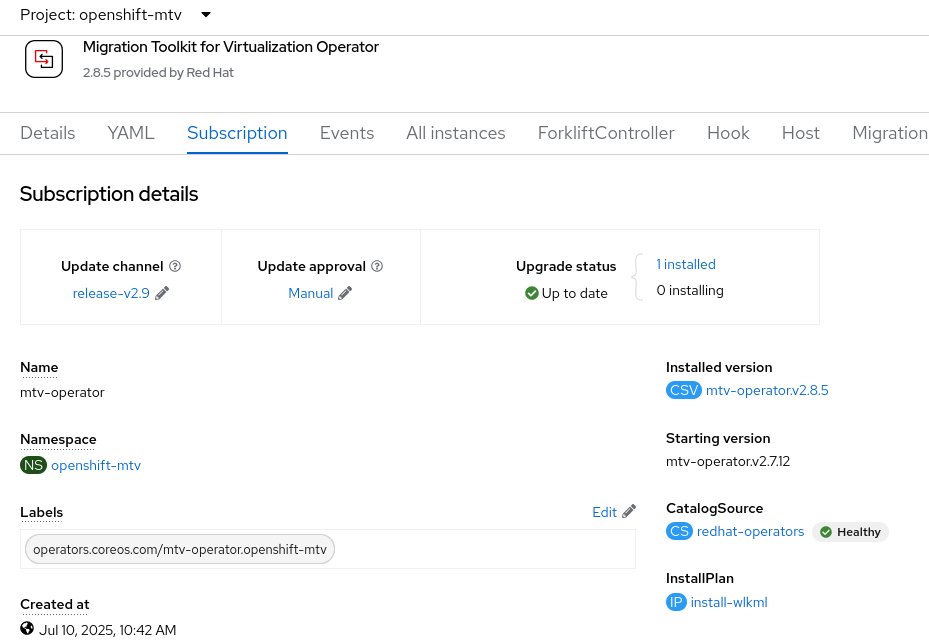
Task: Open the Events tab
Action: [x=347, y=133]
